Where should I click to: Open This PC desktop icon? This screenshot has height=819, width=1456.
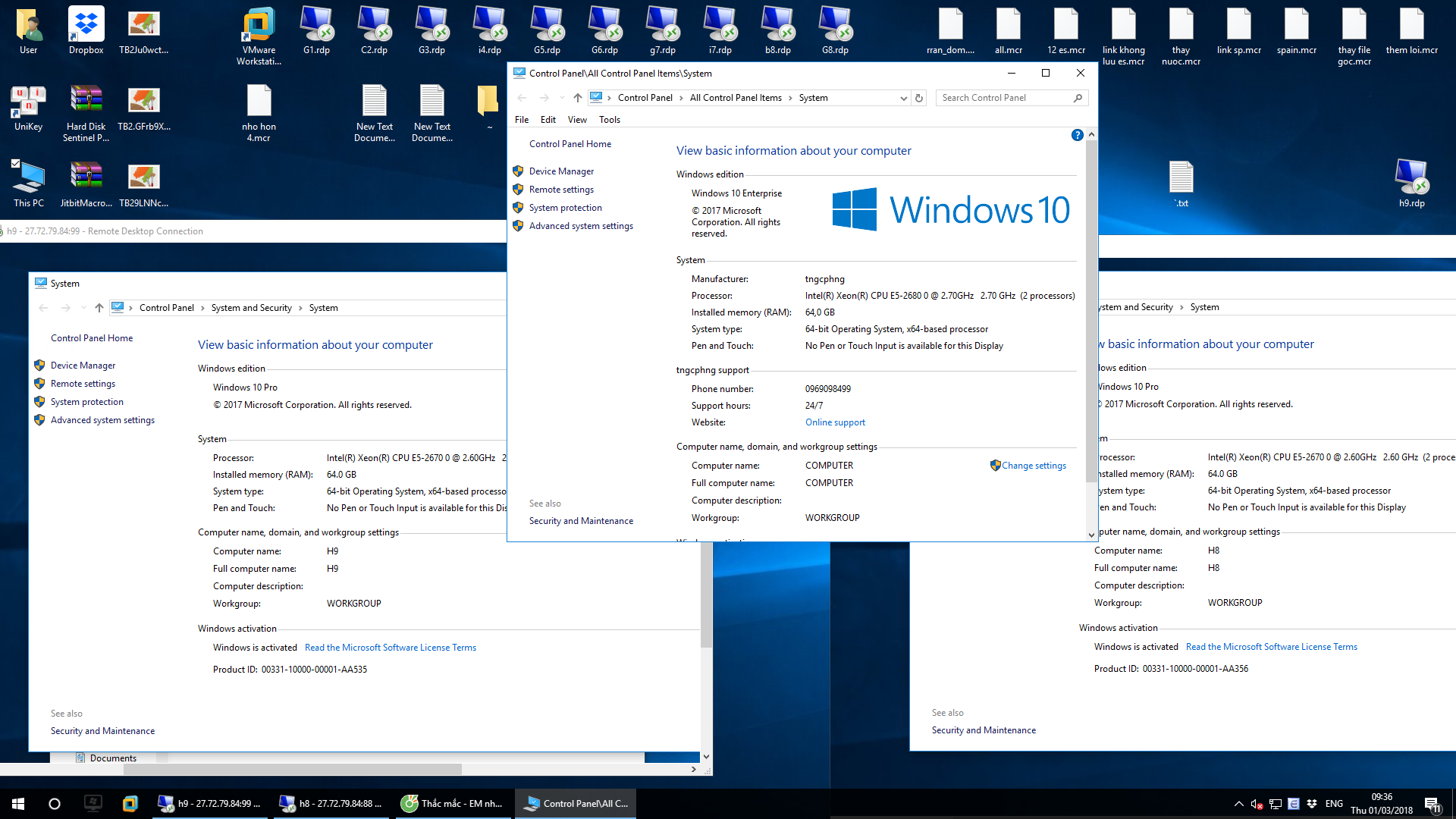[28, 183]
